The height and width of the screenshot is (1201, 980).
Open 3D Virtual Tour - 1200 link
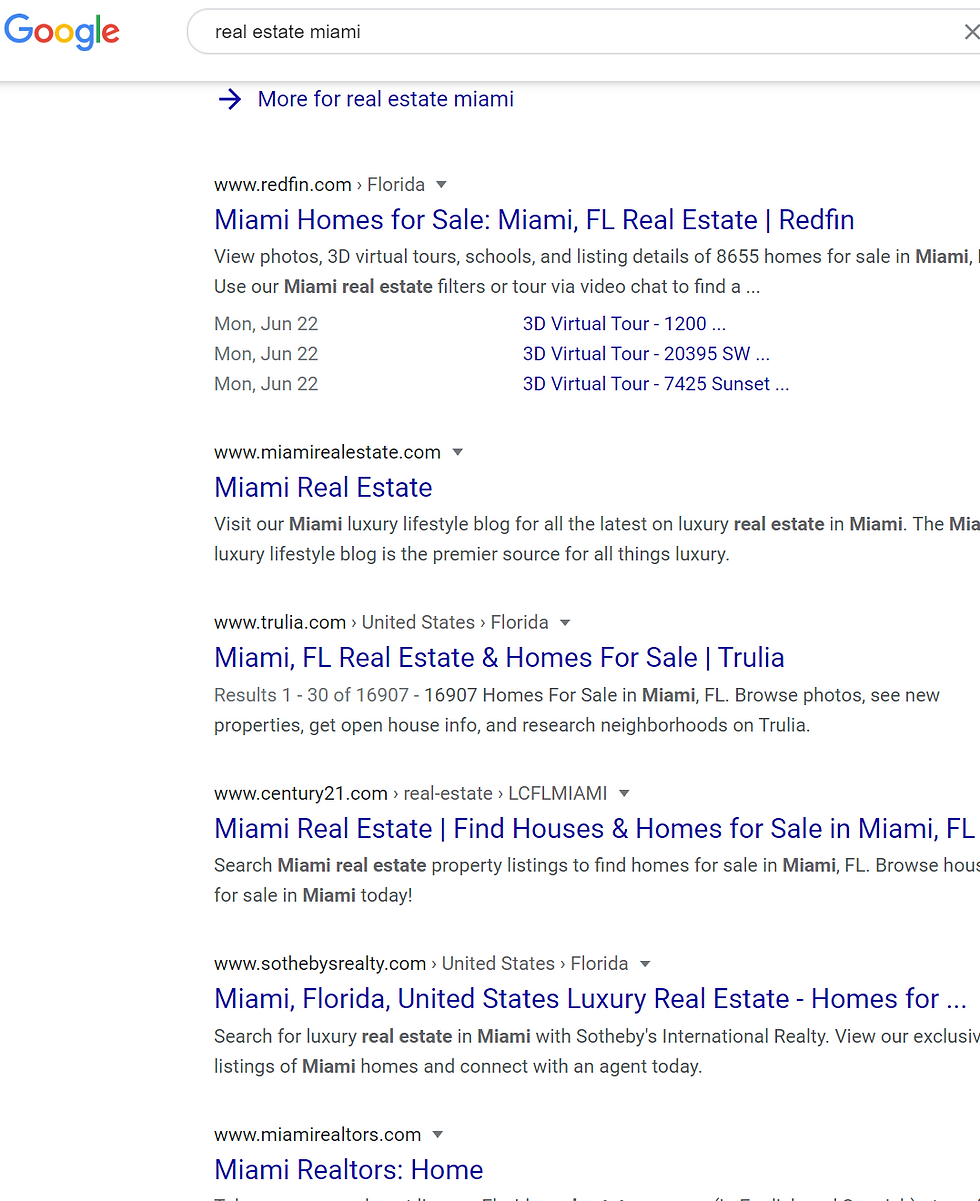624,324
